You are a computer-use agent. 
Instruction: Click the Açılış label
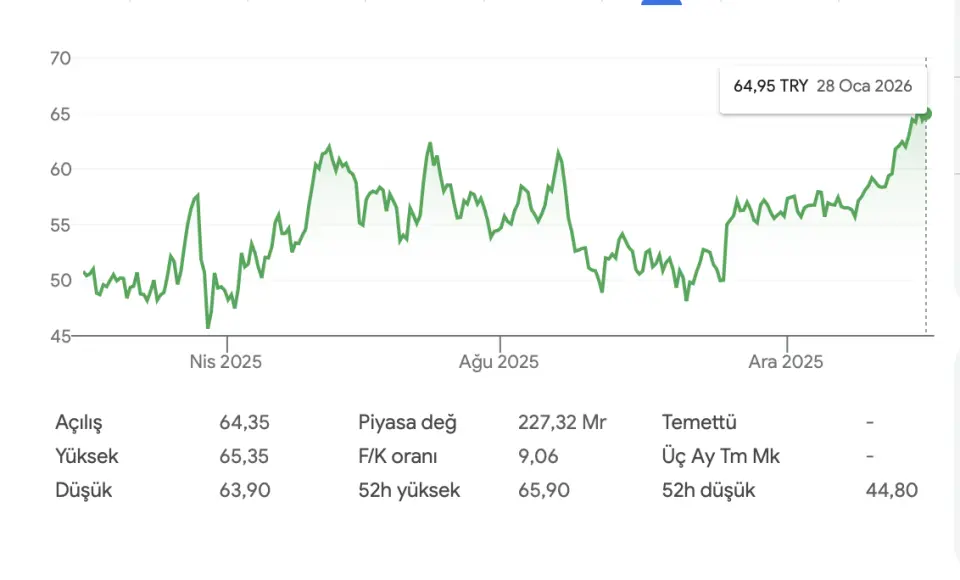(79, 423)
